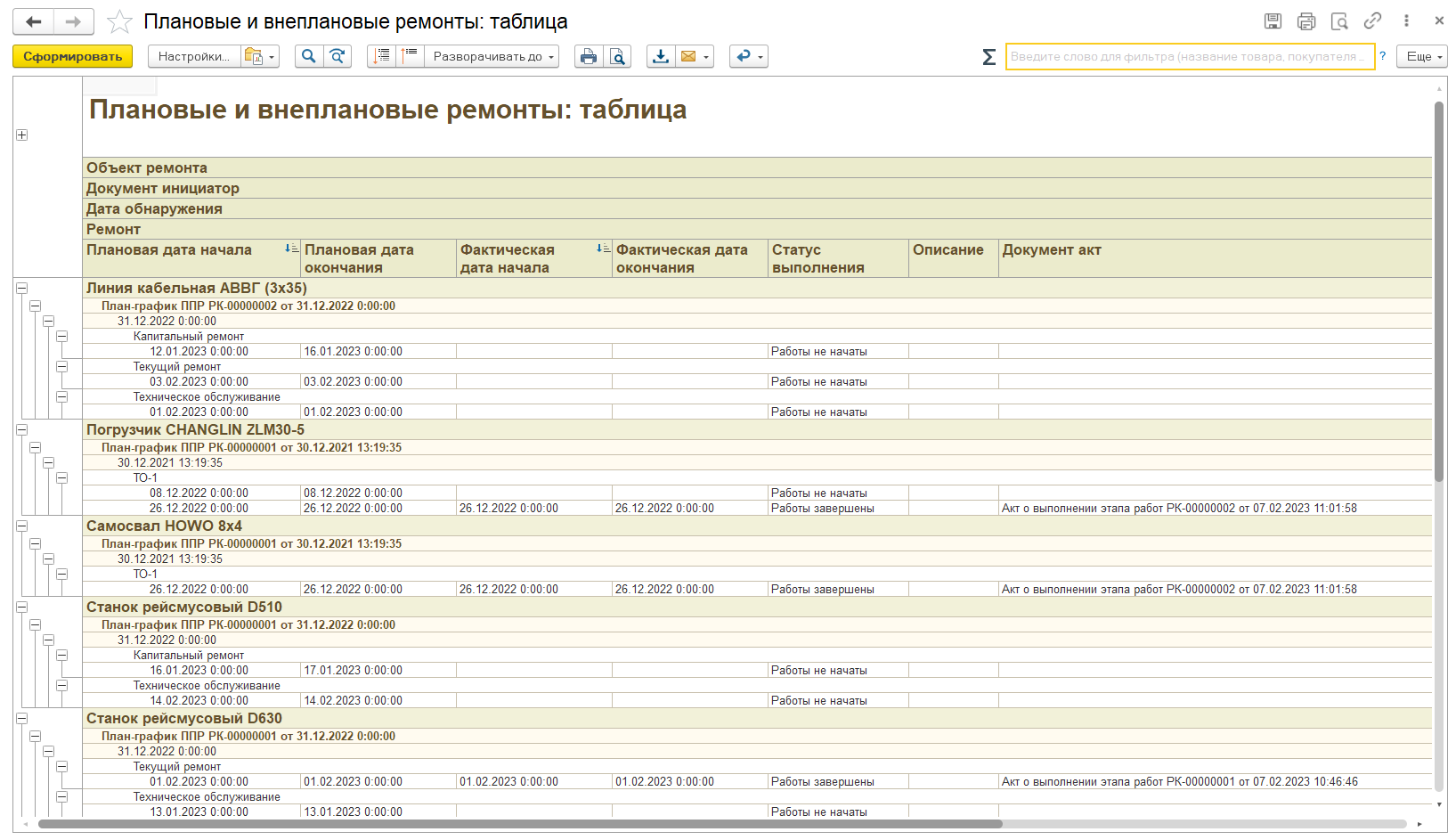Open report variants with the folder icon dropdown

coord(261,56)
